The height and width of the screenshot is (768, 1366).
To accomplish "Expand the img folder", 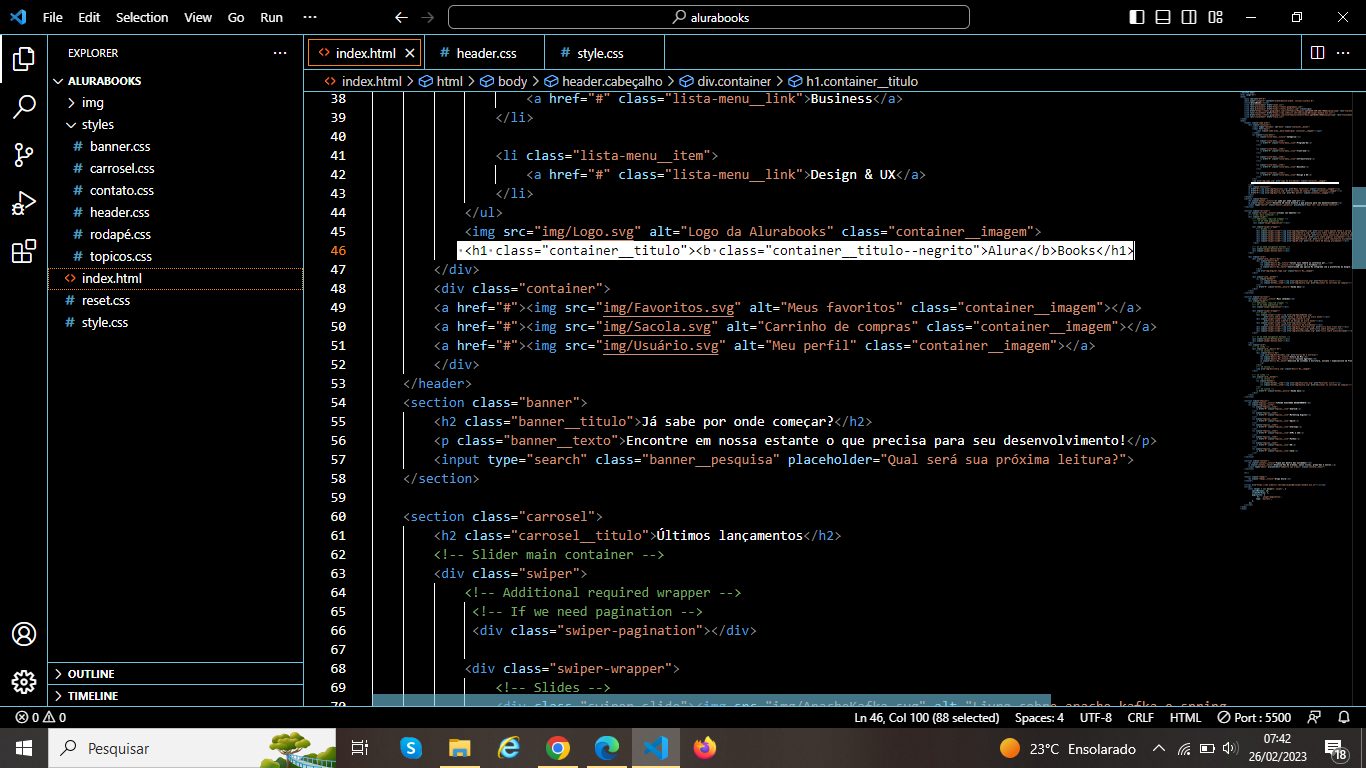I will (x=175, y=103).
